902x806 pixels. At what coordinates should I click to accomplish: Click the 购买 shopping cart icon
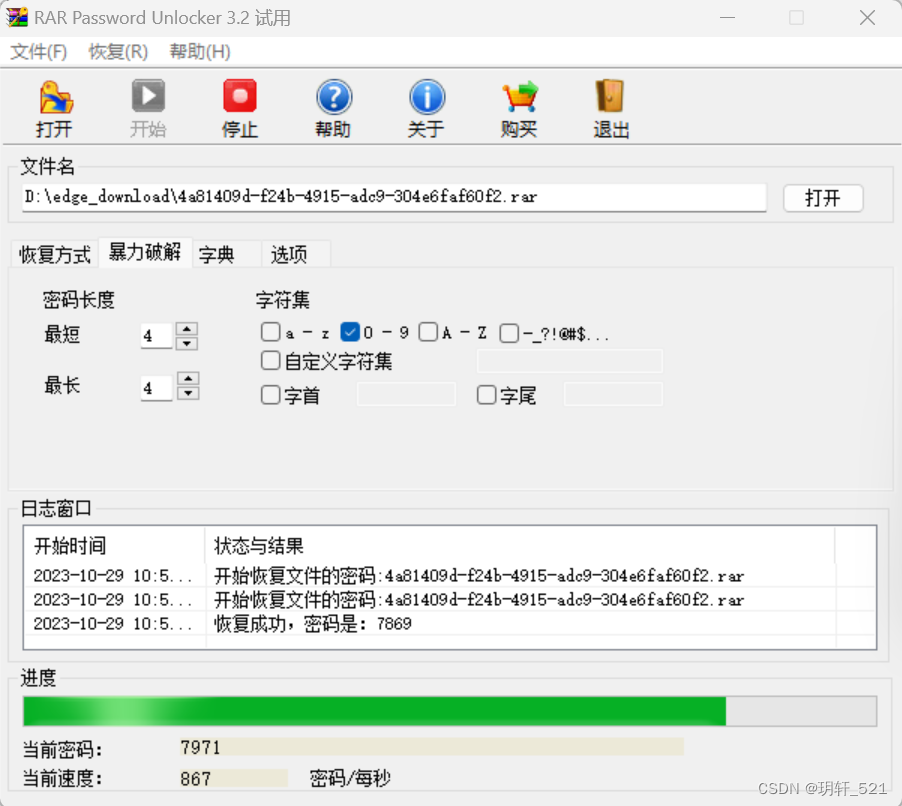pyautogui.click(x=519, y=97)
